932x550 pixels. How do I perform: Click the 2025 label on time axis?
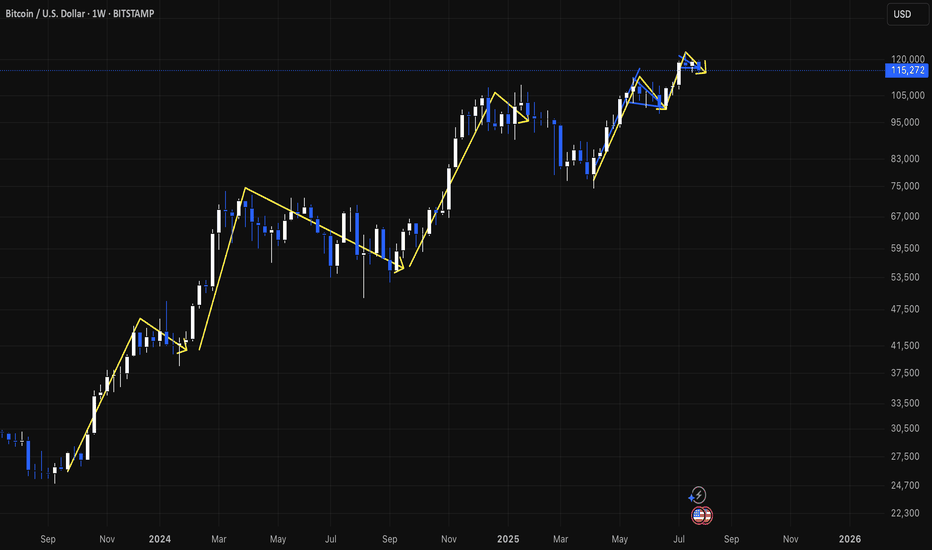pos(508,539)
